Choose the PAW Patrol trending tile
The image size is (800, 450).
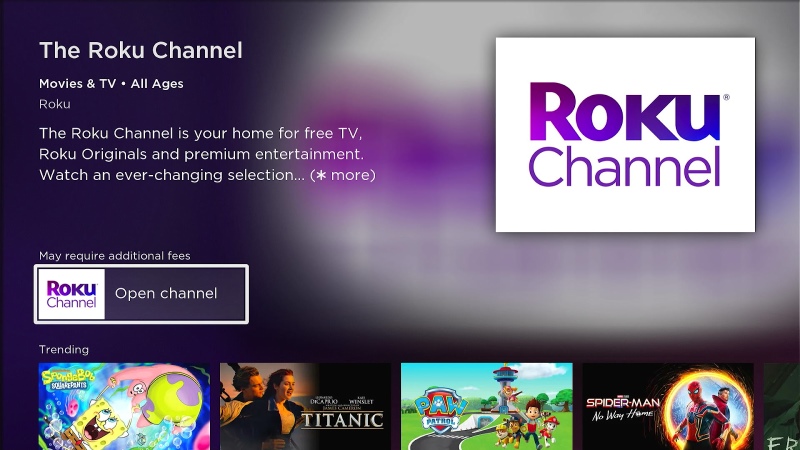(487, 407)
